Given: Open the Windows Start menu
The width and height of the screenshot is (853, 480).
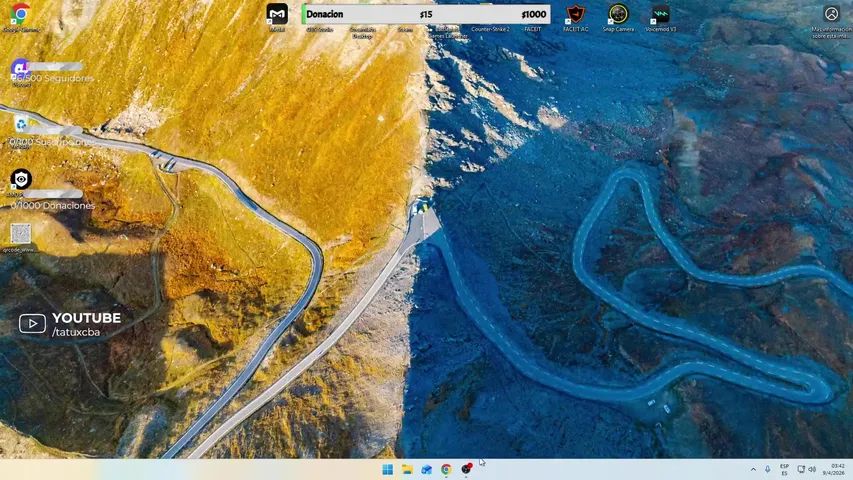Looking at the screenshot, I should [387, 469].
